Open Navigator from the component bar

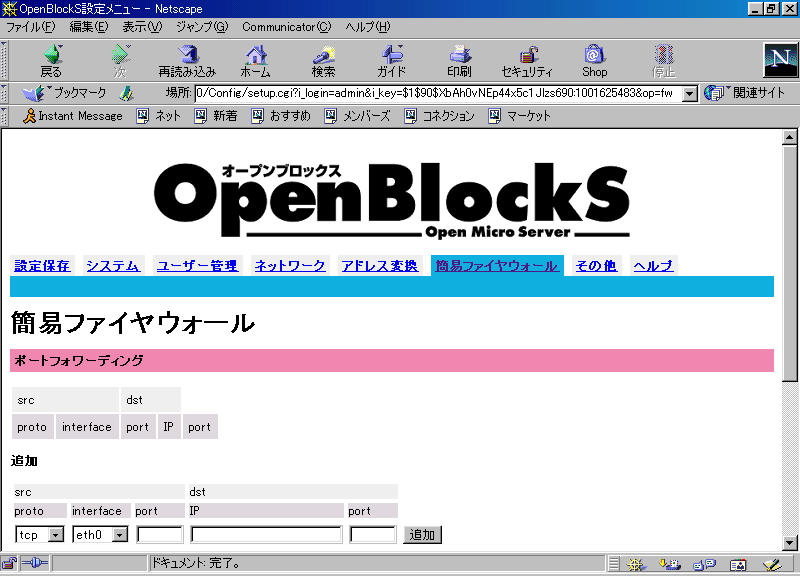(636, 564)
